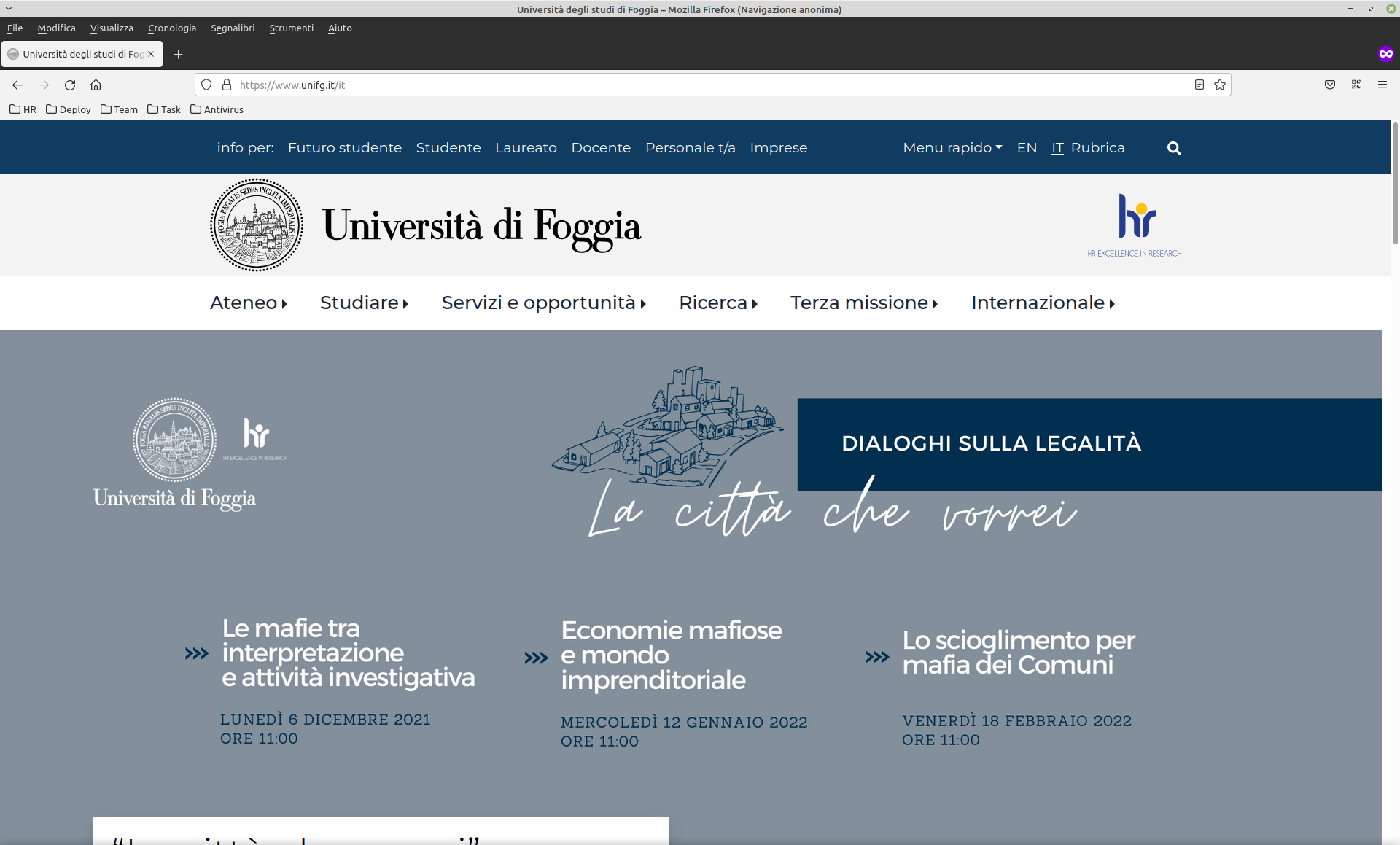The height and width of the screenshot is (845, 1400).
Task: Show site security padlock info
Action: pos(227,85)
